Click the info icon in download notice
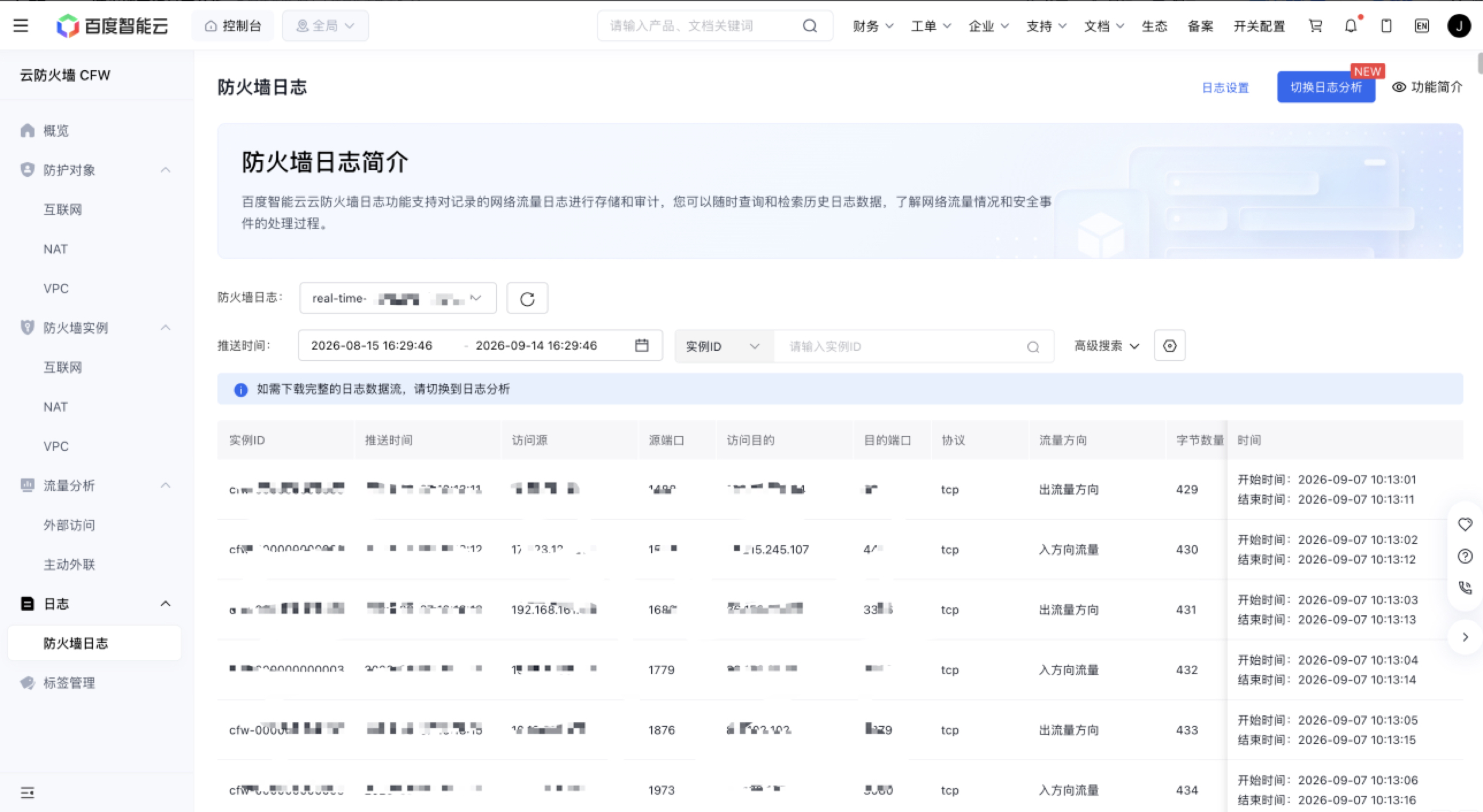 click(x=240, y=389)
